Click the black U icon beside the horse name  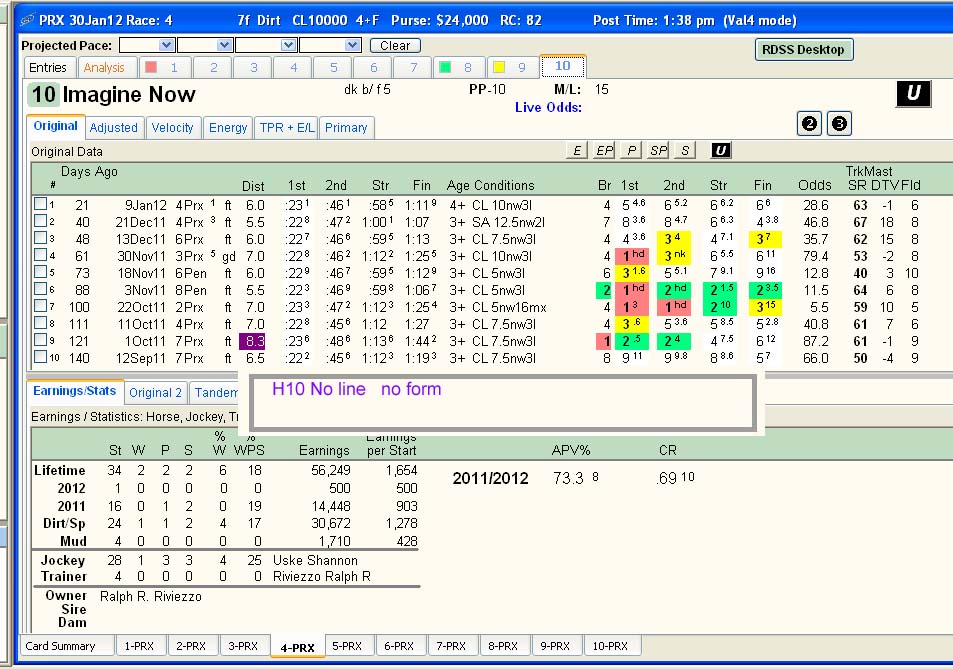pyautogui.click(x=913, y=94)
